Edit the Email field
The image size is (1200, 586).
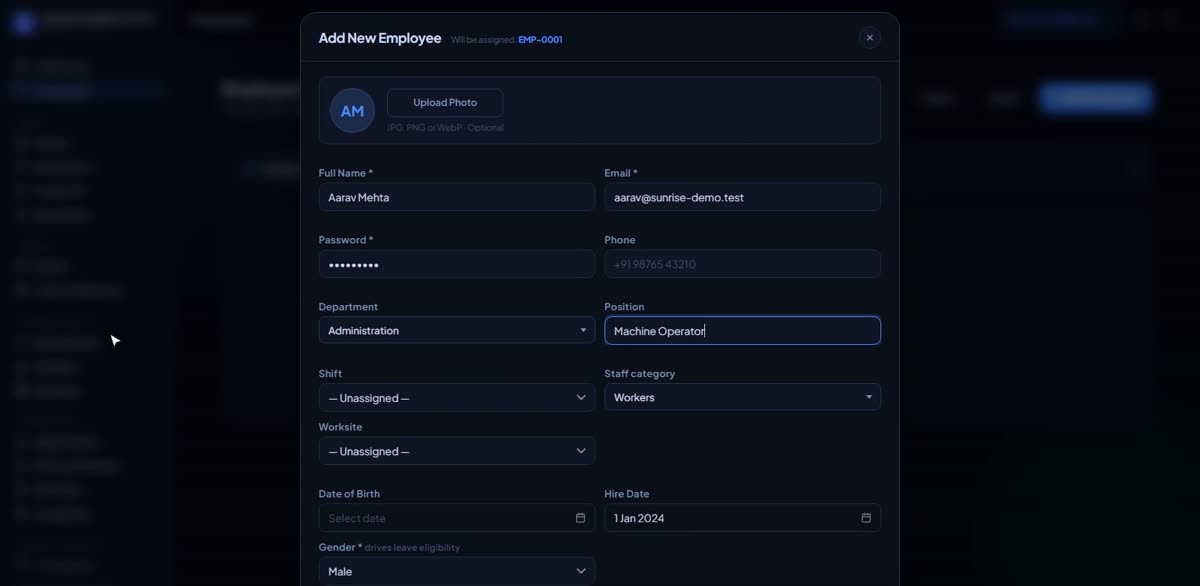tap(742, 197)
